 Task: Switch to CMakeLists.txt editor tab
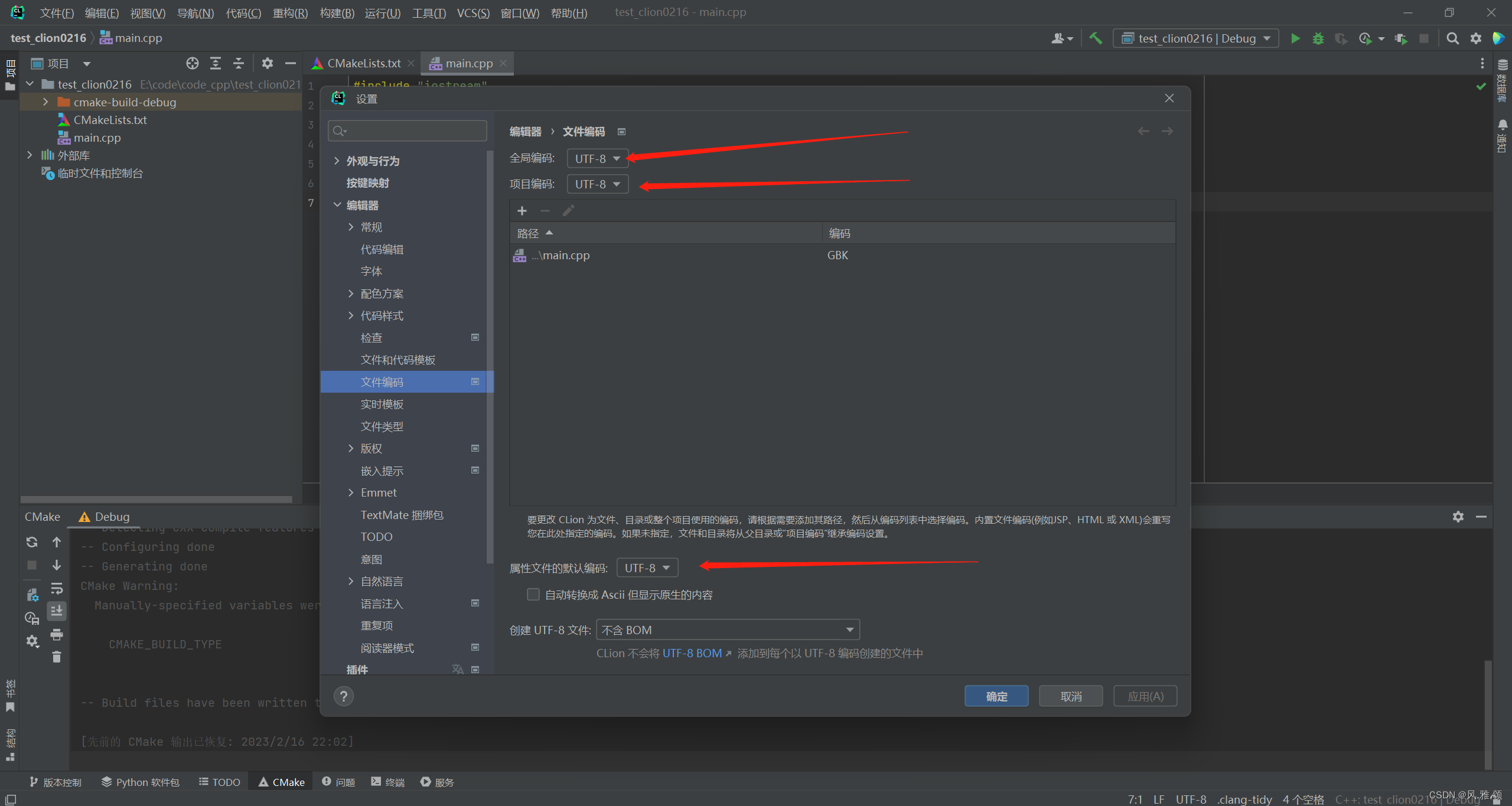363,63
